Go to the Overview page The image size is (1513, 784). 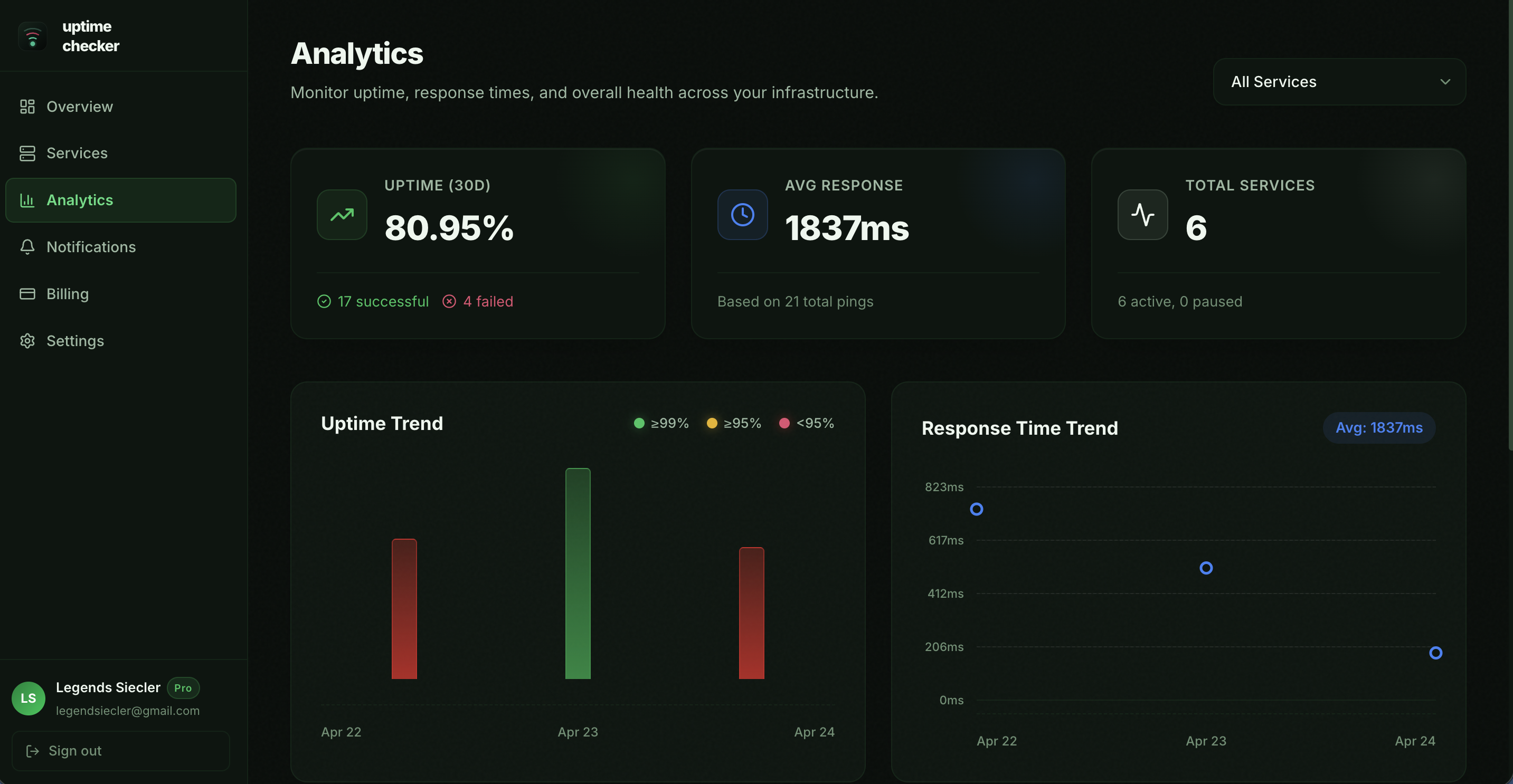click(x=121, y=106)
